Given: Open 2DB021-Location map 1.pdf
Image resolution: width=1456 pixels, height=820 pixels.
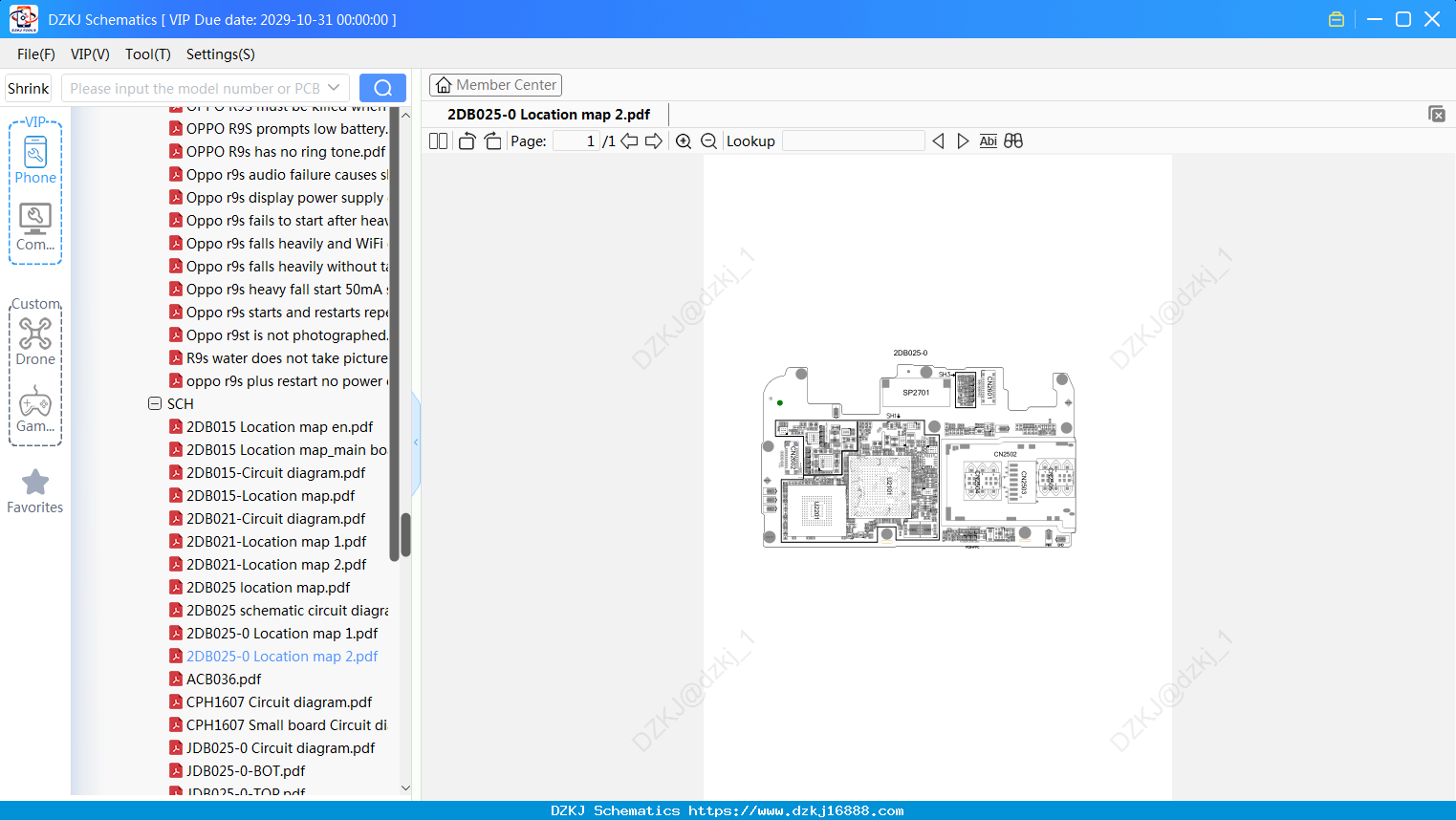Looking at the screenshot, I should pos(276,541).
